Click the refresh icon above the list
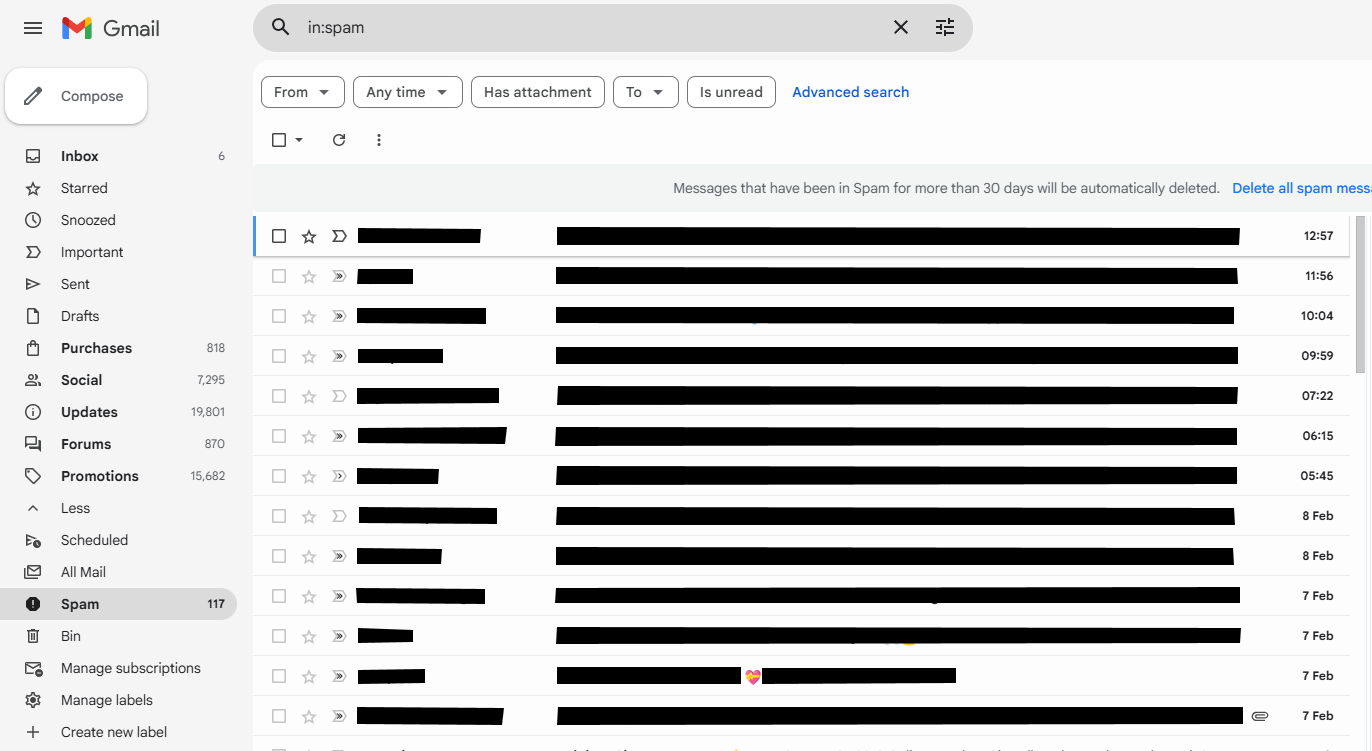The height and width of the screenshot is (751, 1372). coord(339,140)
